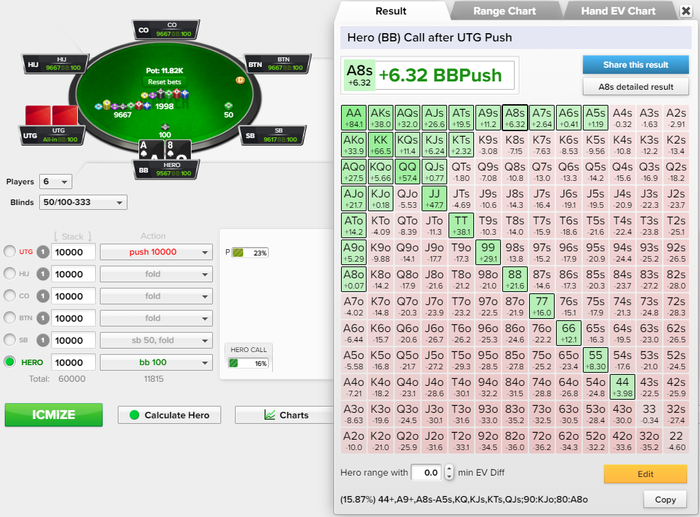Select the A2s cell in range chart
The height and width of the screenshot is (517, 700).
(x=676, y=117)
